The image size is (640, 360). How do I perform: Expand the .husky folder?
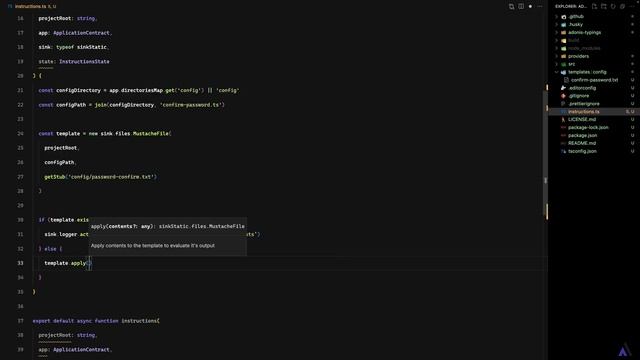557,24
